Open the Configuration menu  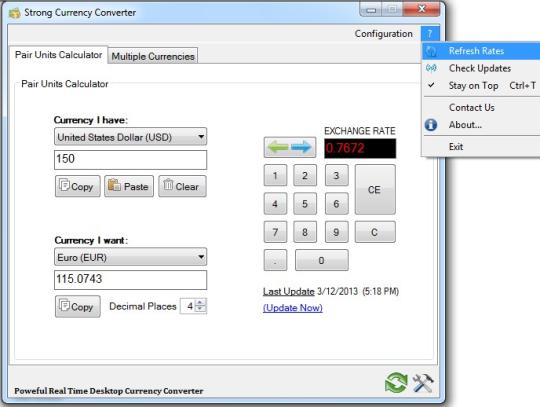pos(384,34)
